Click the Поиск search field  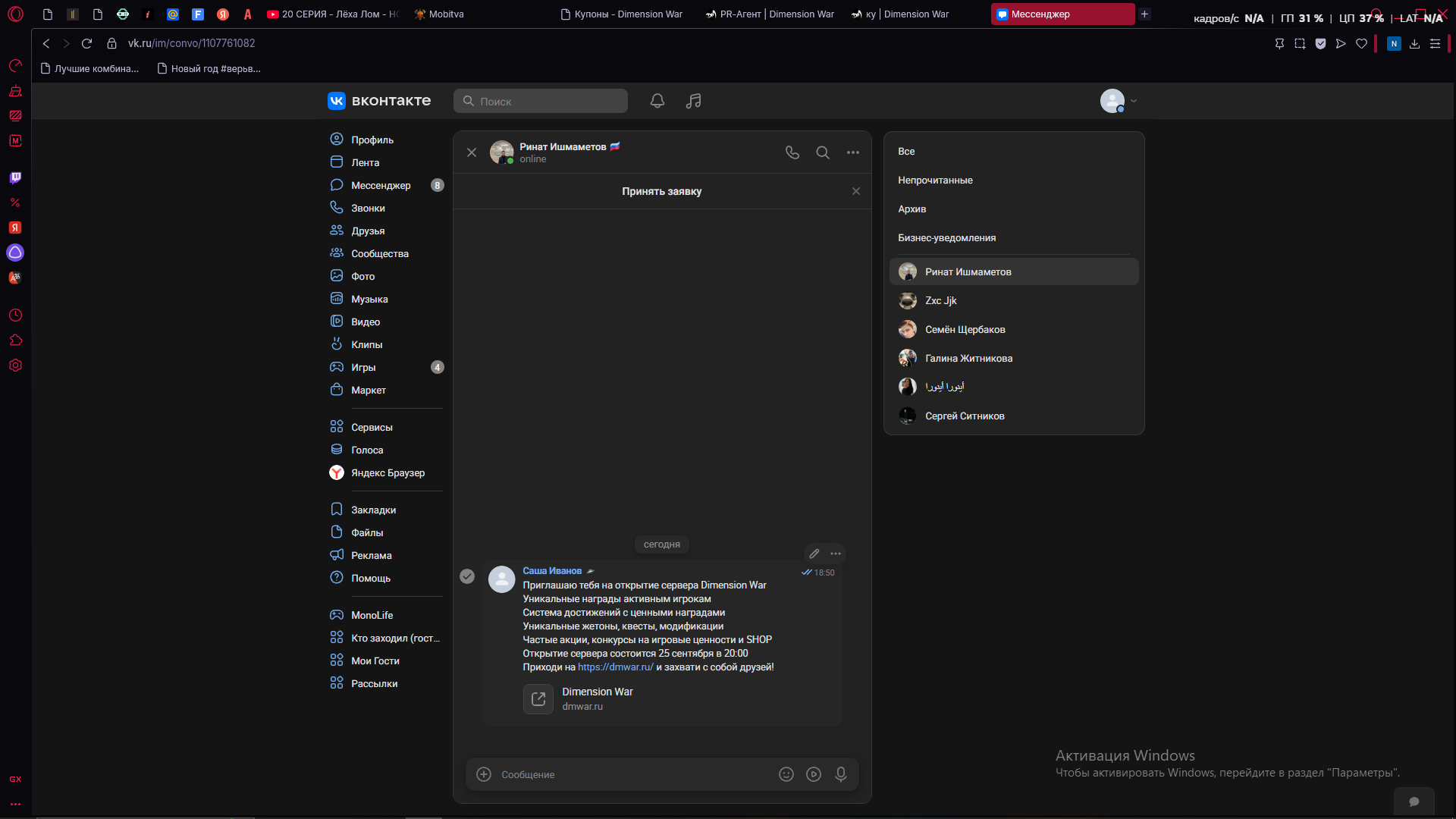click(541, 101)
